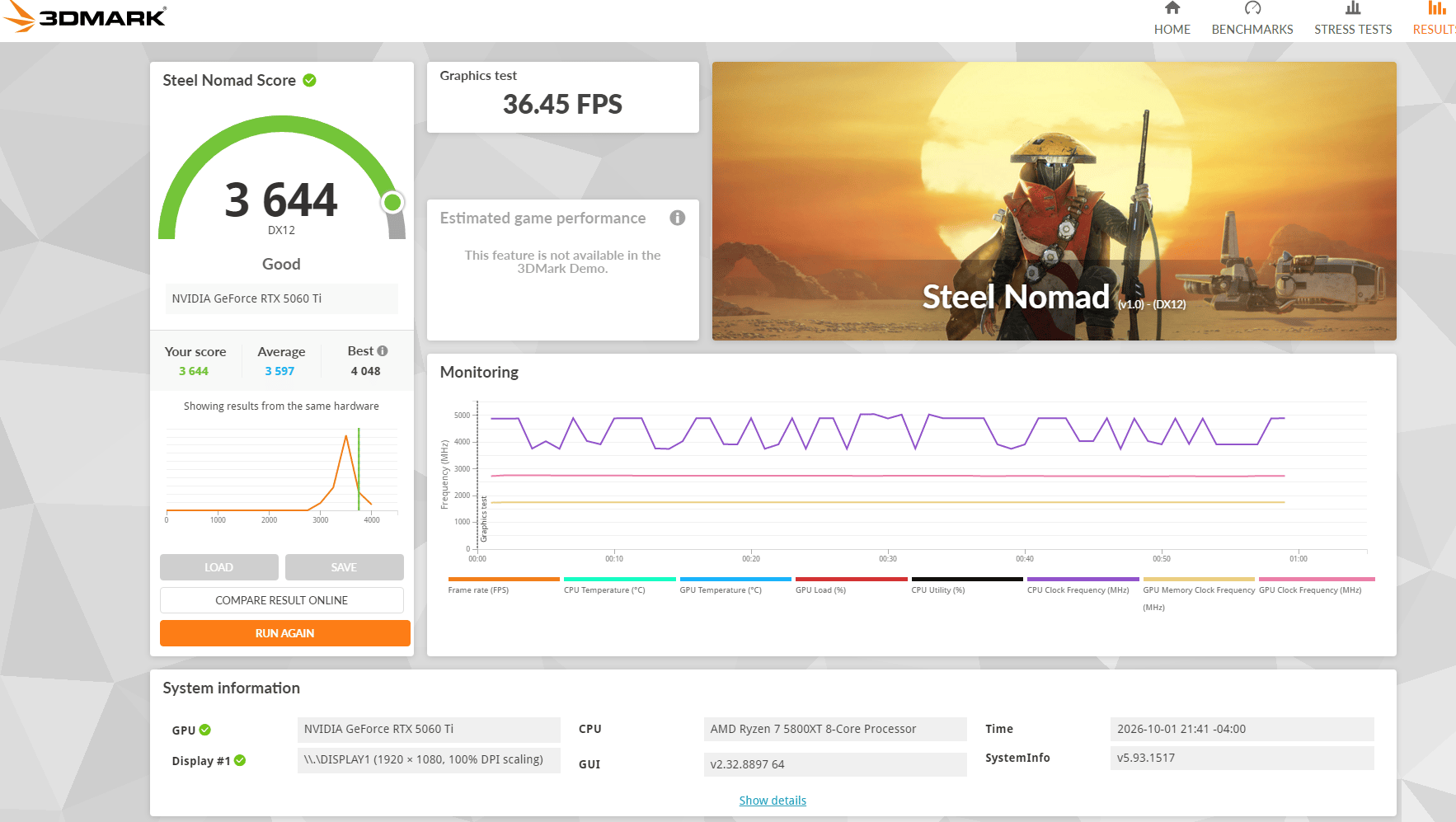
Task: Click the green score gauge indicator knob
Action: [393, 202]
